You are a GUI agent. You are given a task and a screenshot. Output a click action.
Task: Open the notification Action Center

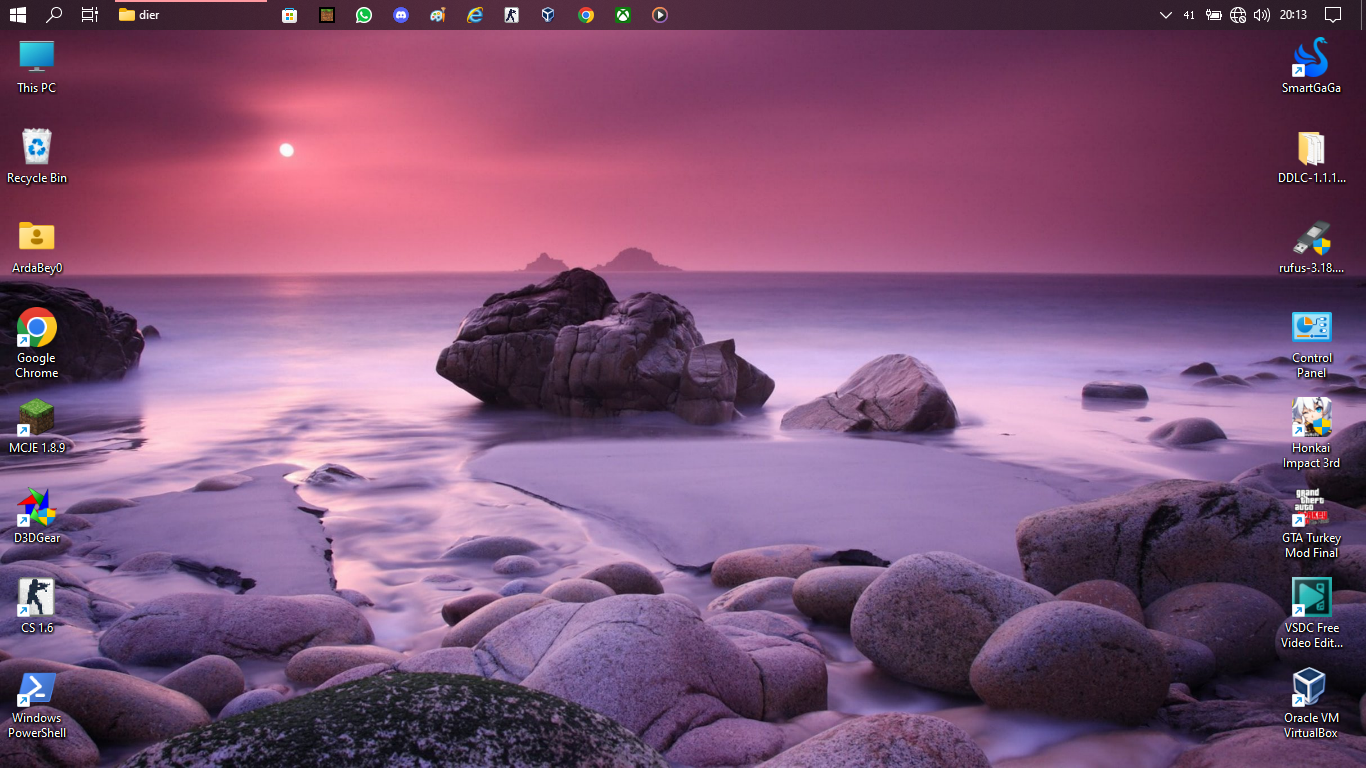pos(1332,15)
